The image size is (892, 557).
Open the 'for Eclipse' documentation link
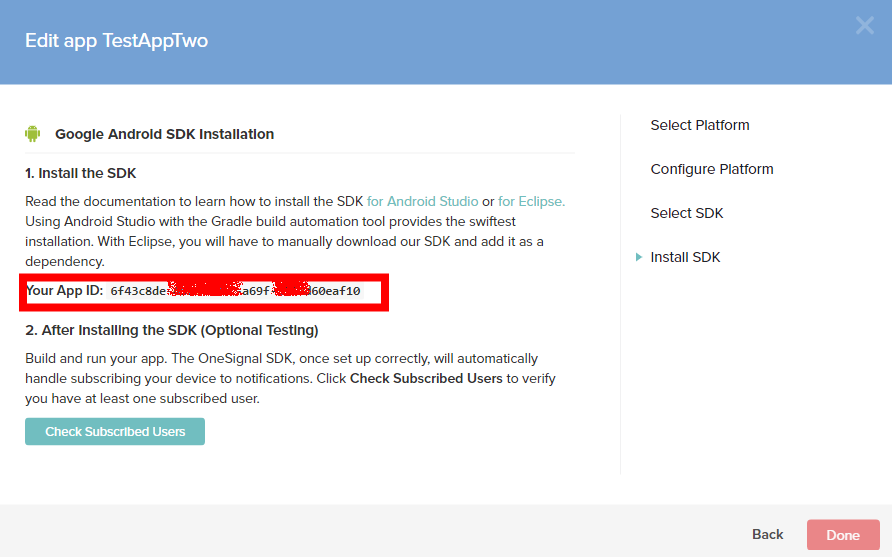(x=531, y=201)
